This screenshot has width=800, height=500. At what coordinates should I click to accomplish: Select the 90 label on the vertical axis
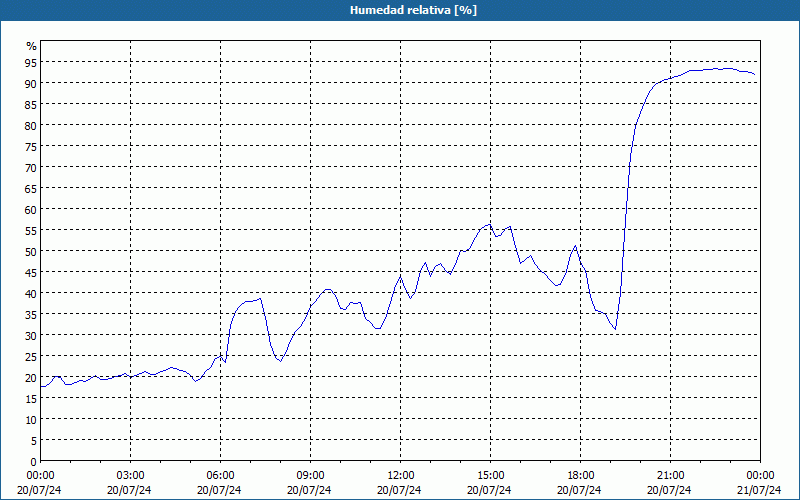click(x=31, y=83)
